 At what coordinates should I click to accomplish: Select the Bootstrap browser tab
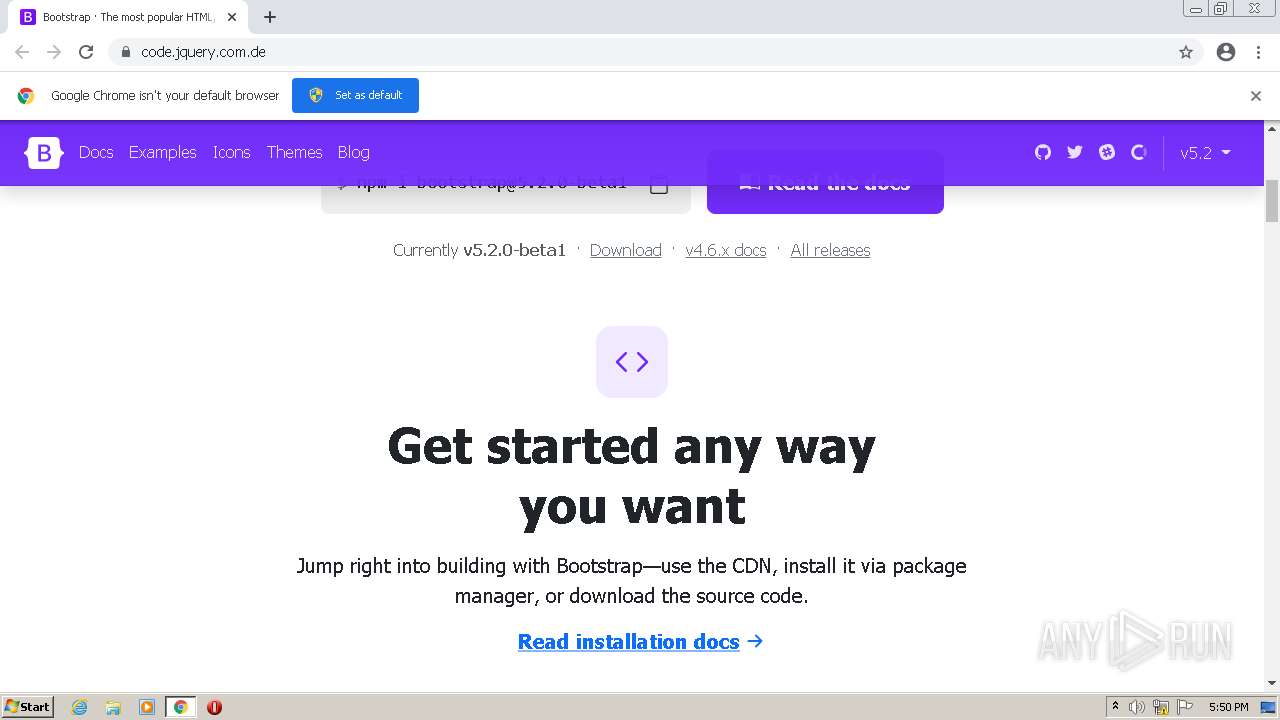[x=128, y=17]
